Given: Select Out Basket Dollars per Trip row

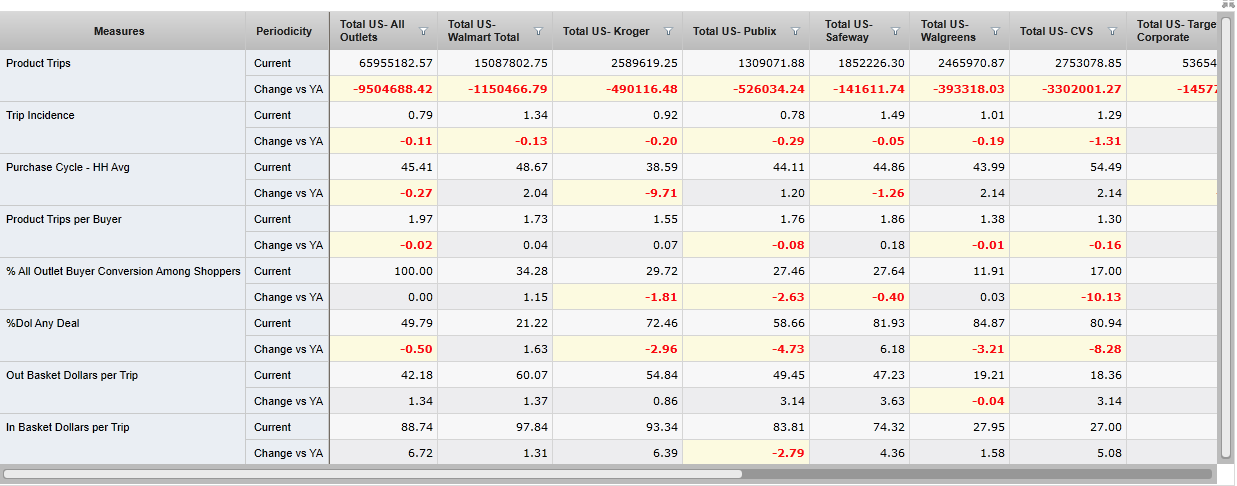Looking at the screenshot, I should (72, 375).
